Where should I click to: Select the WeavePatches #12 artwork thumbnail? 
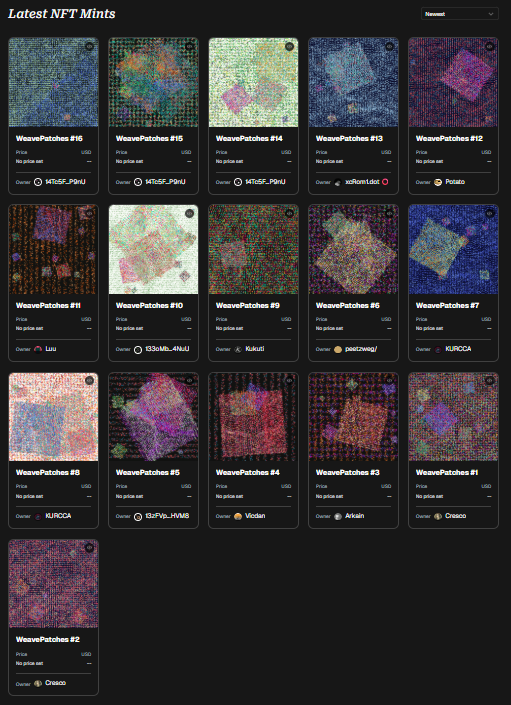453,82
